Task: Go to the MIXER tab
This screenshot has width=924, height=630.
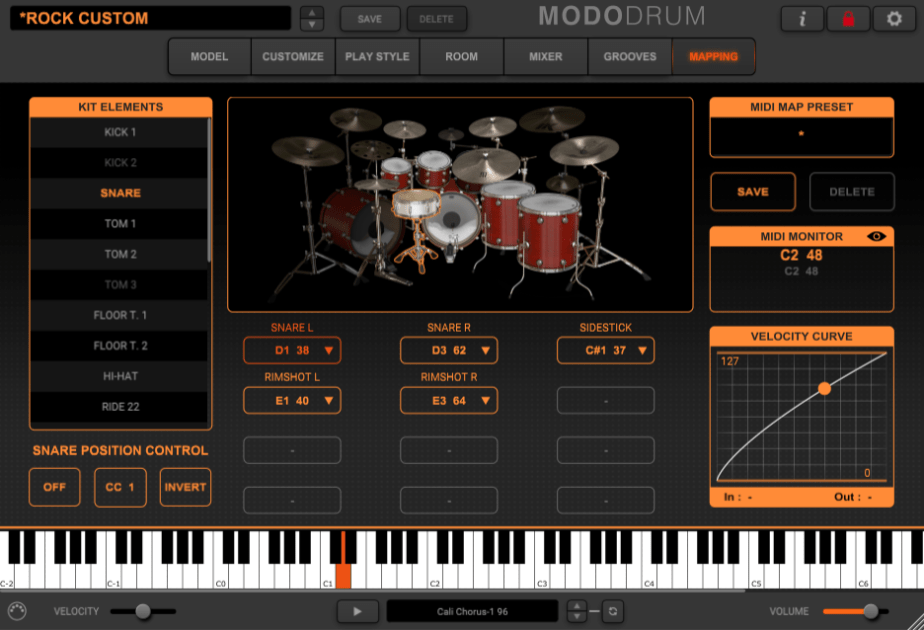Action: [x=546, y=57]
